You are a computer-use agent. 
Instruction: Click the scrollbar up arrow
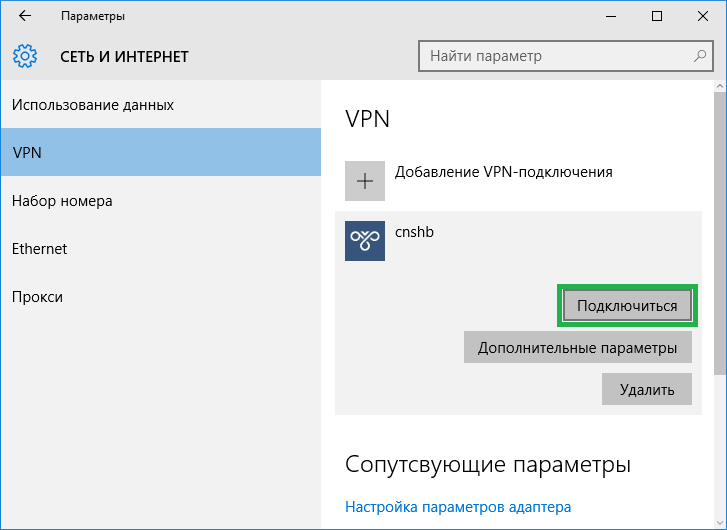click(721, 89)
